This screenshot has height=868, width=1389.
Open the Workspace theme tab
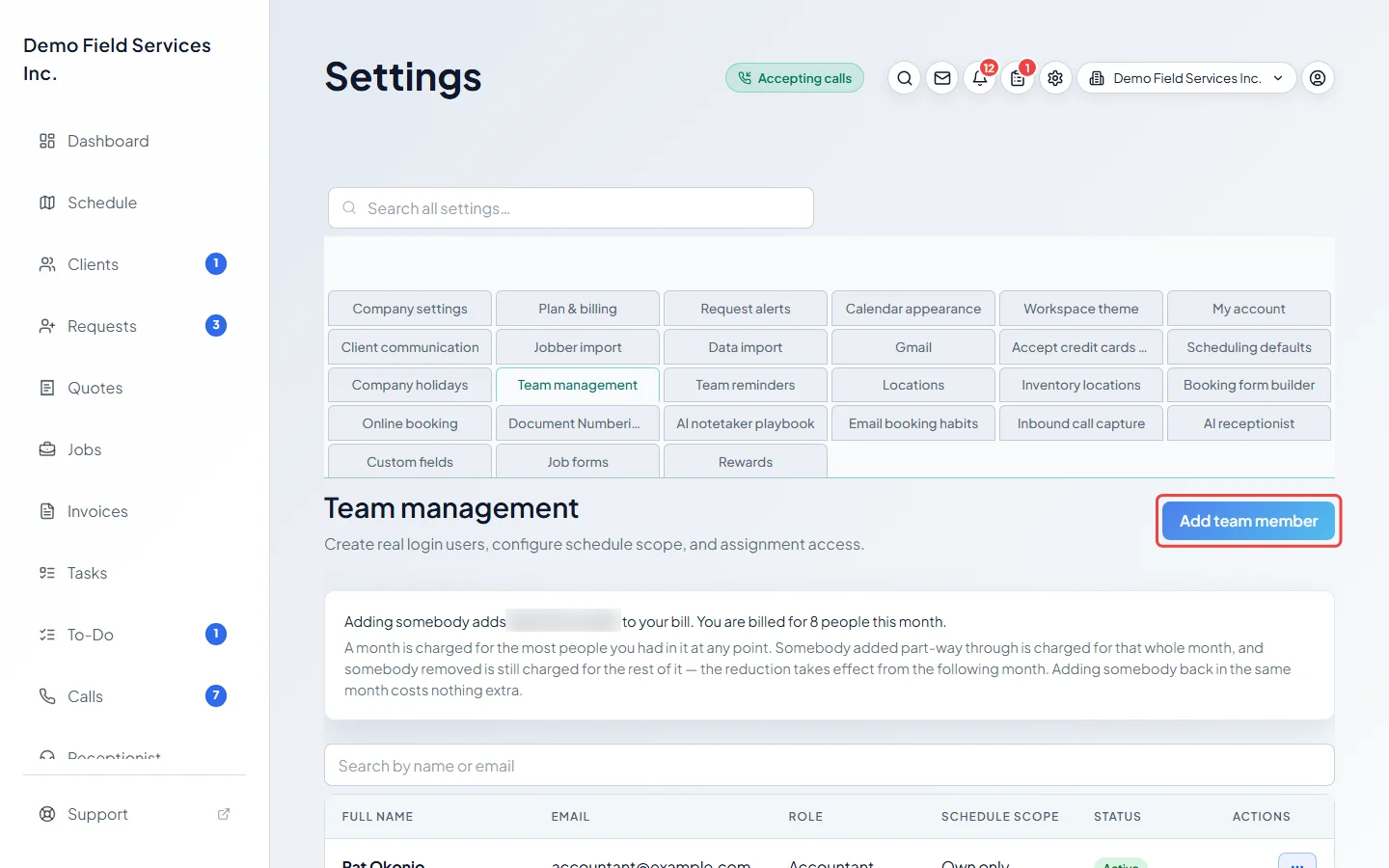pos(1081,309)
